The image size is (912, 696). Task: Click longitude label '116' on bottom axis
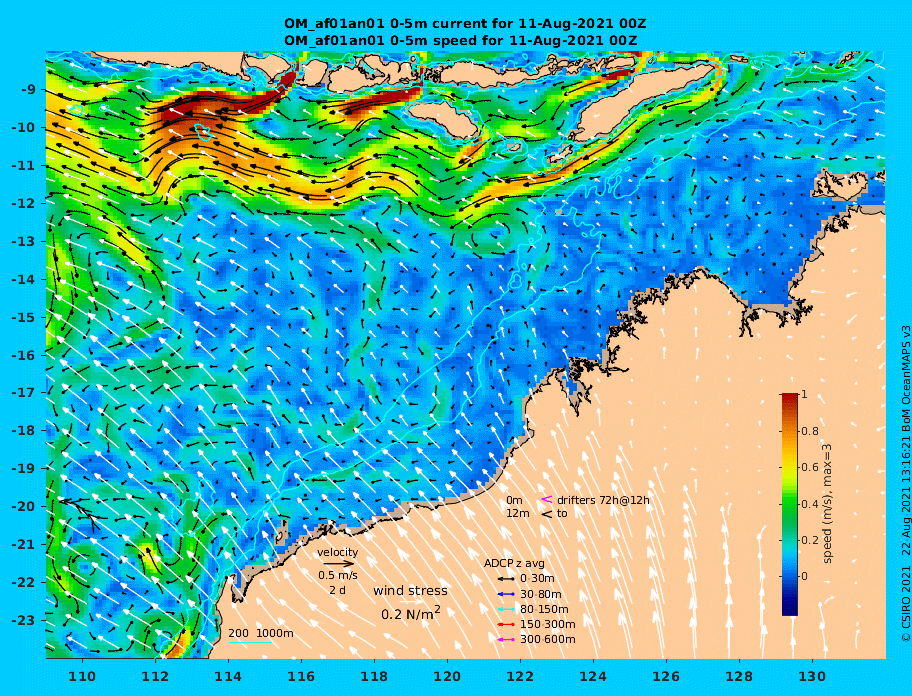click(301, 676)
